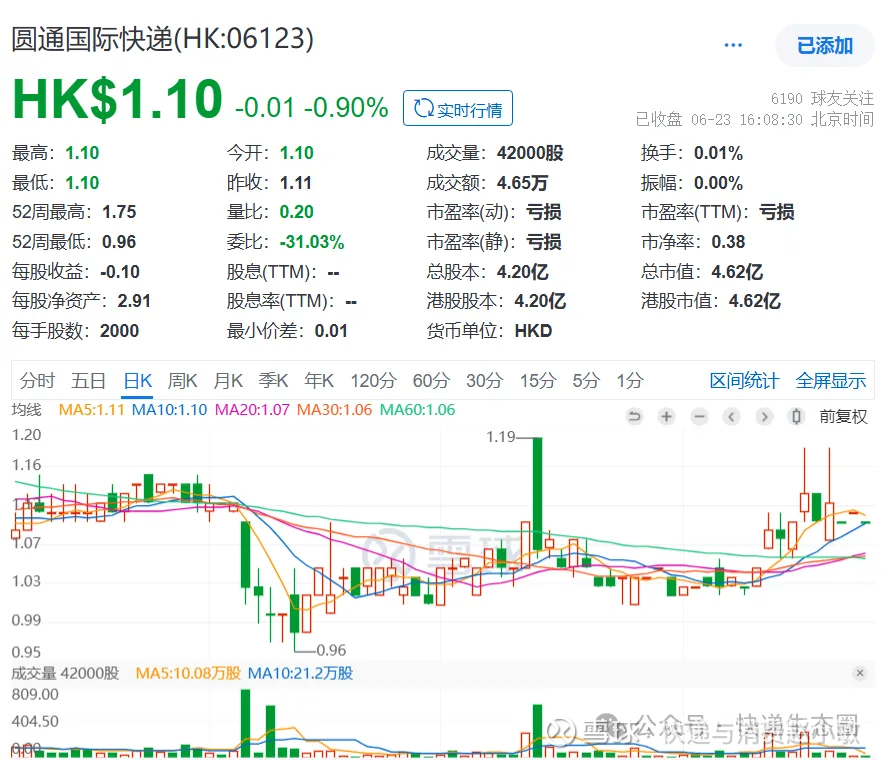
Task: Refresh quotes with the 实时行情 button
Action: point(458,108)
